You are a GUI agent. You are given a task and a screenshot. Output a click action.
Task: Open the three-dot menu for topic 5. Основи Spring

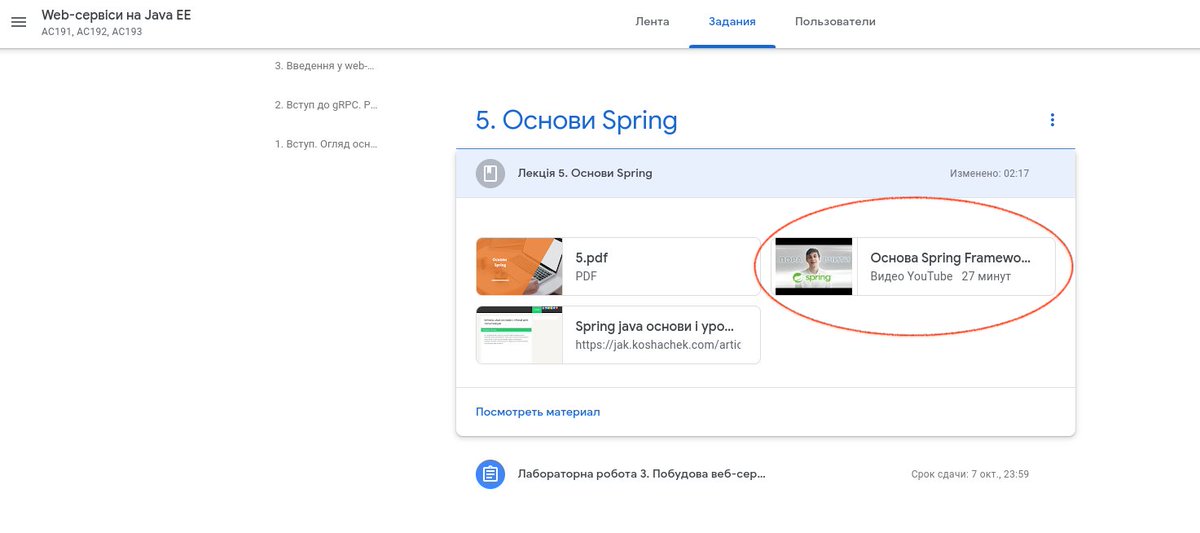(x=1052, y=120)
